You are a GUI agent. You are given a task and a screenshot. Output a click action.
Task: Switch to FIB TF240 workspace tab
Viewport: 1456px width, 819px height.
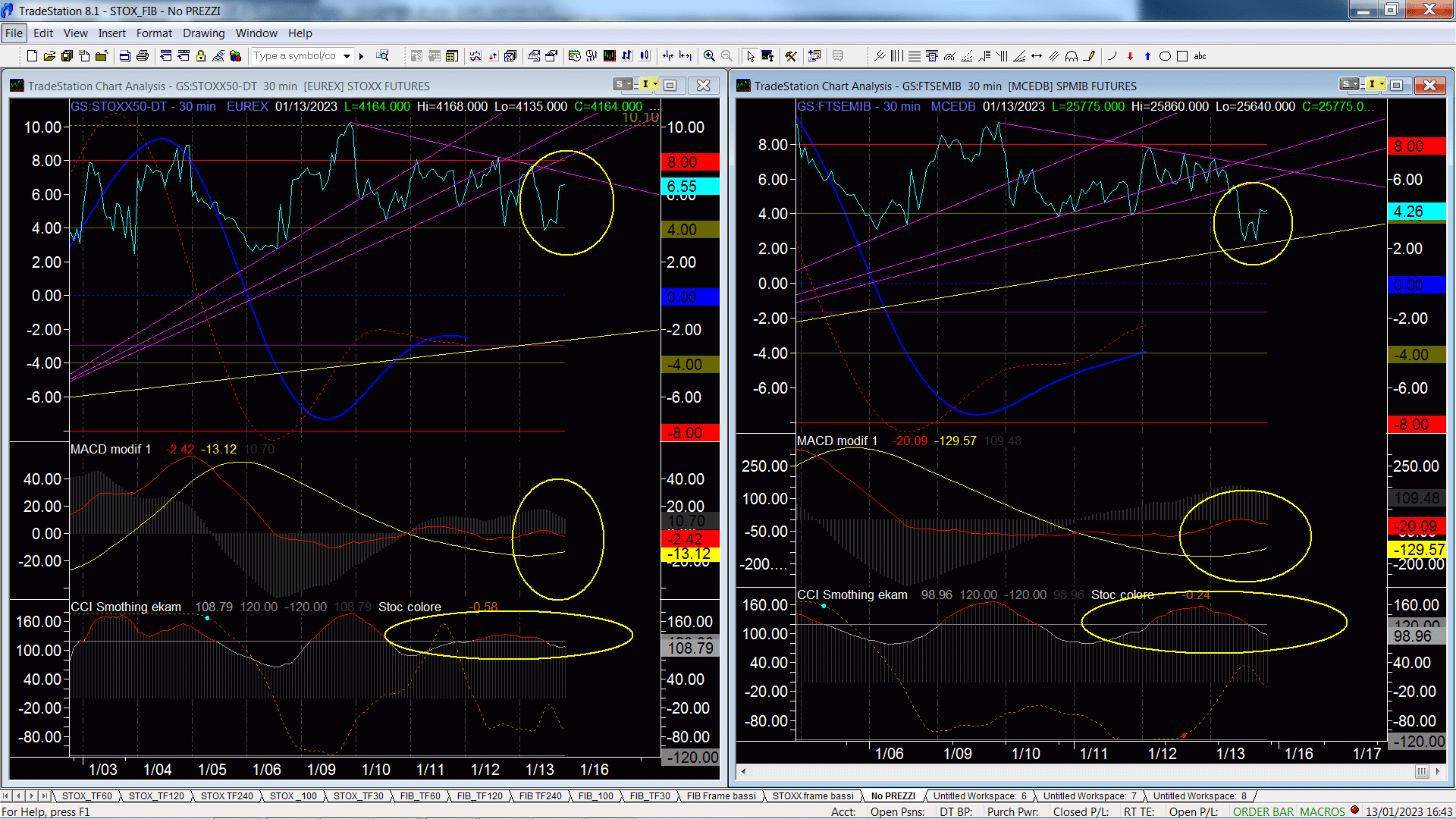pyautogui.click(x=540, y=795)
